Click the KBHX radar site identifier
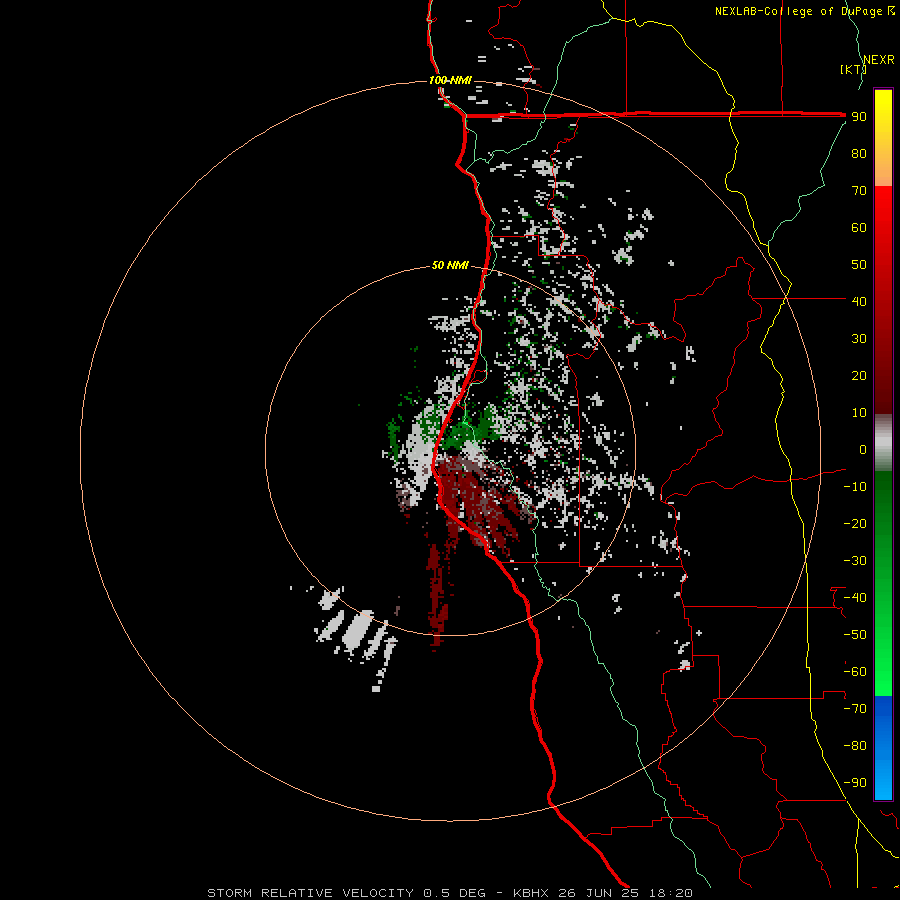This screenshot has width=900, height=900. [530, 893]
